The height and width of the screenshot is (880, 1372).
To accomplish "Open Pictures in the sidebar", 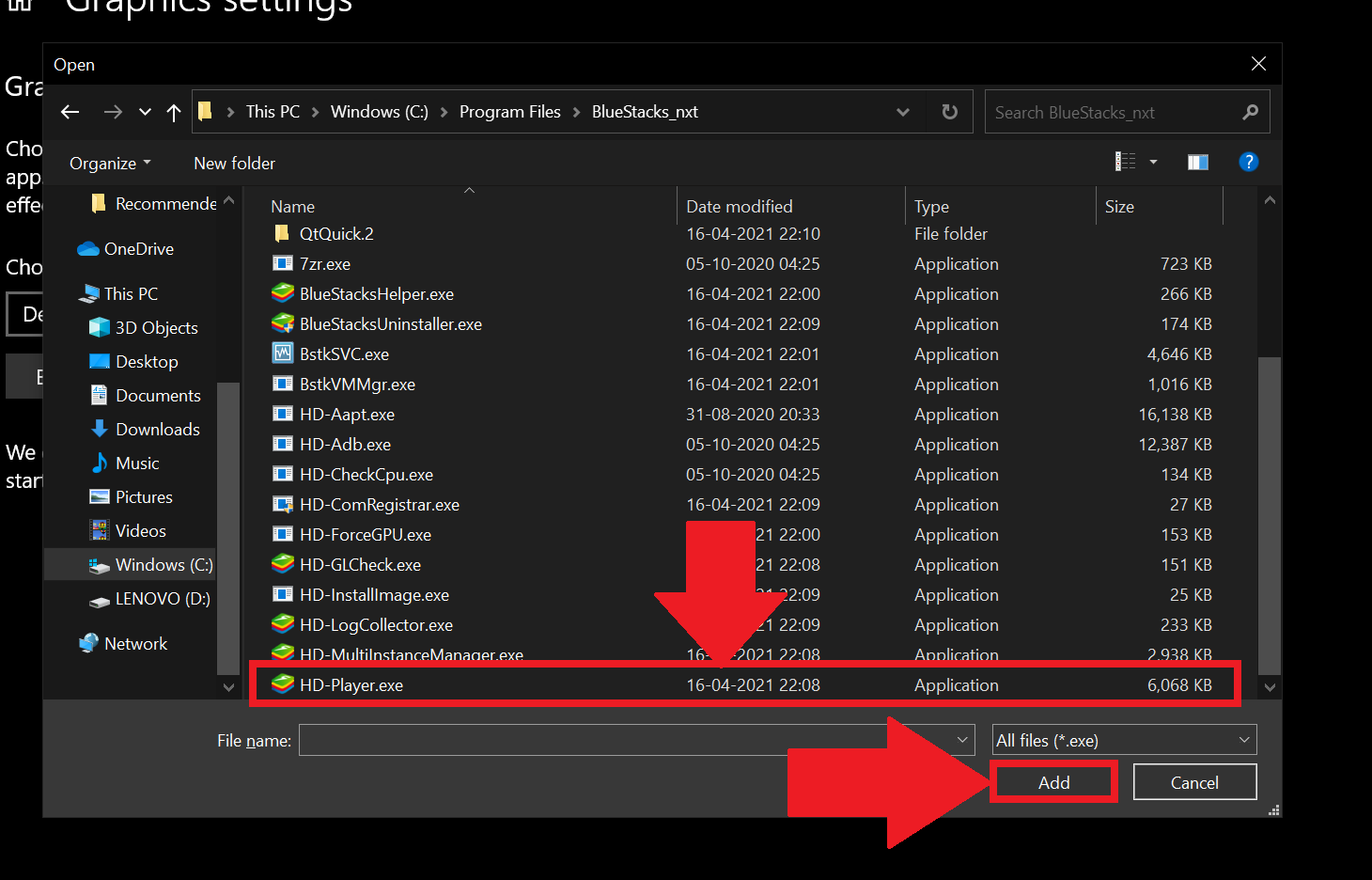I will tap(131, 497).
